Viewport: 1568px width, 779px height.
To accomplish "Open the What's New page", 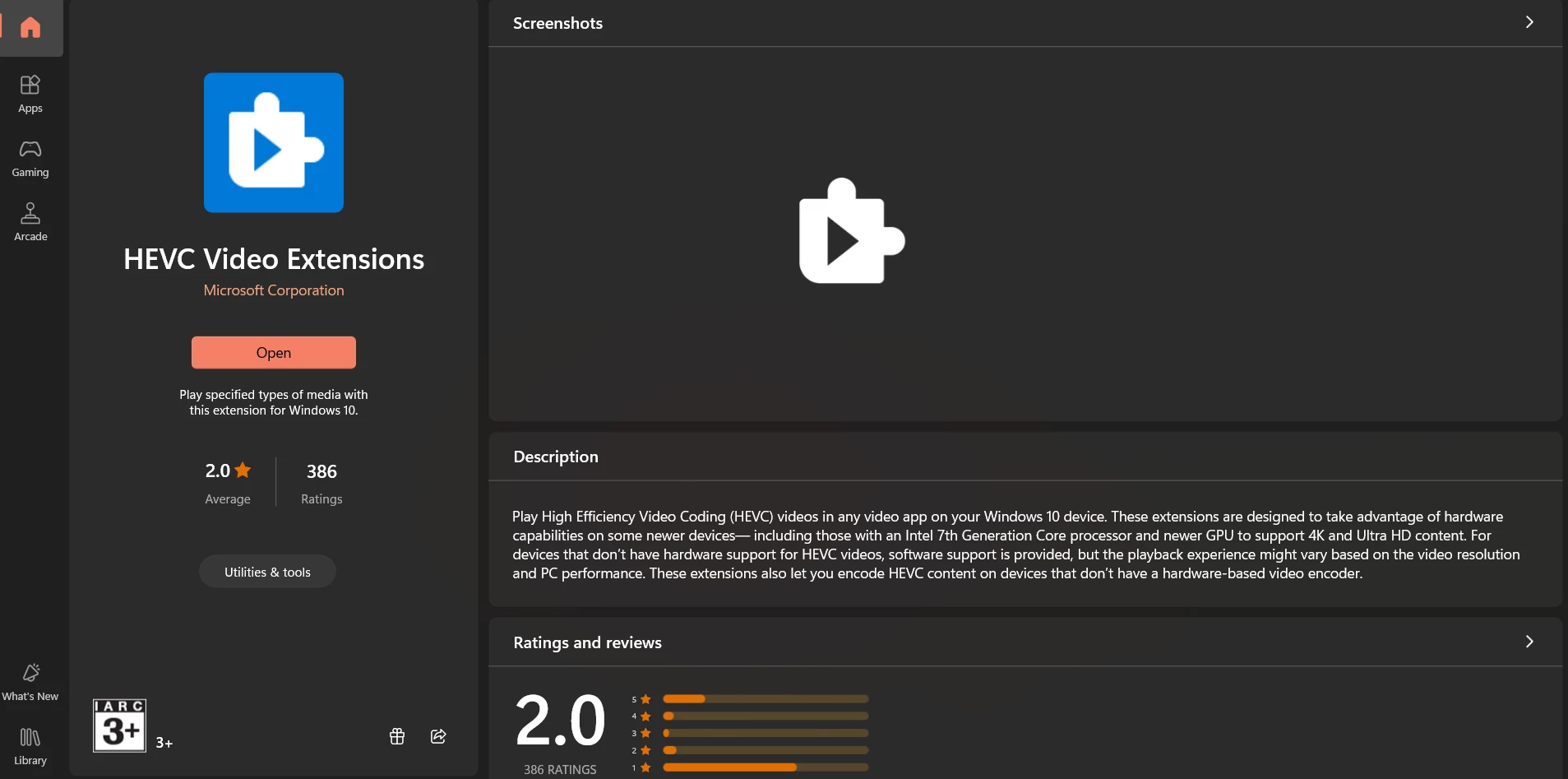I will point(30,682).
